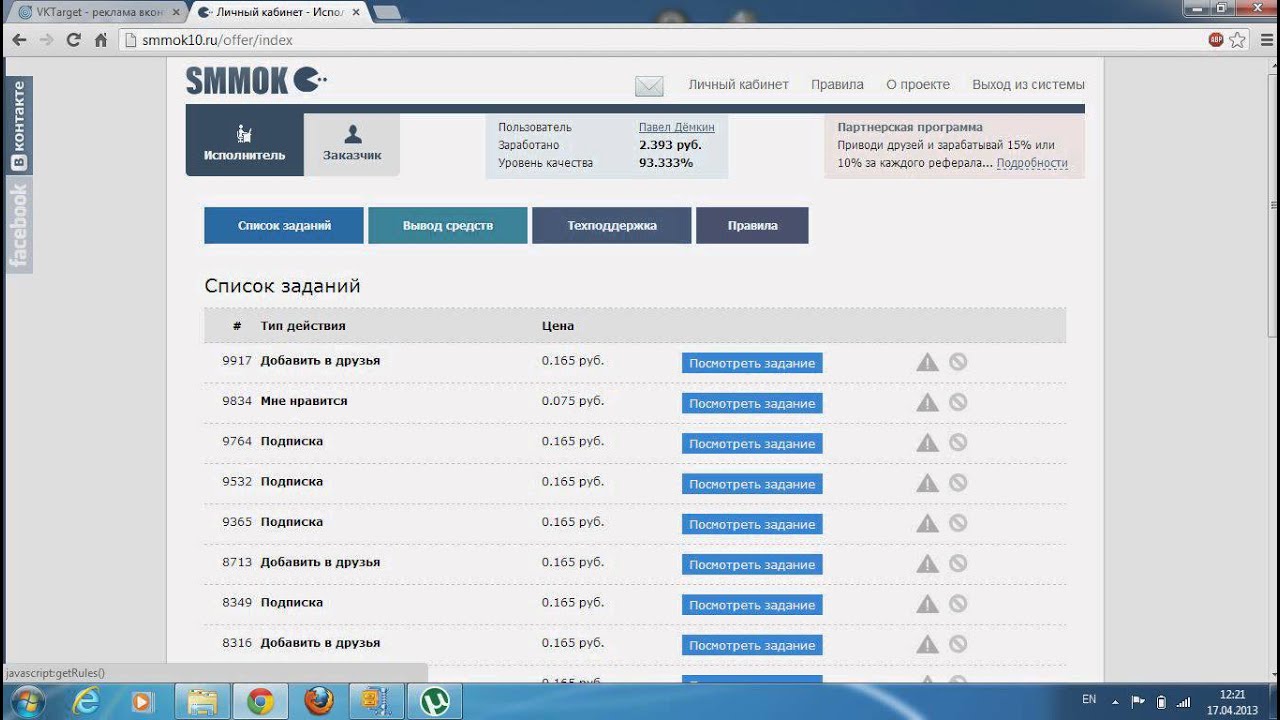
Task: Open the dark Правила button below the header
Action: pos(753,226)
